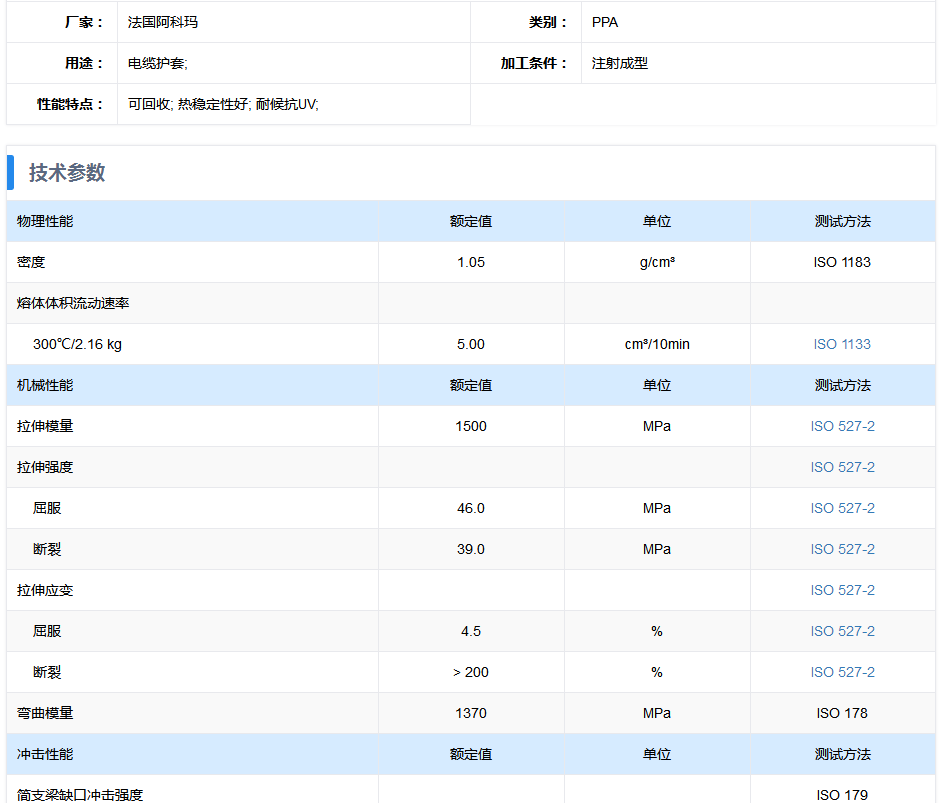Select the 物理性能 table header
941x803 pixels.
click(x=45, y=221)
